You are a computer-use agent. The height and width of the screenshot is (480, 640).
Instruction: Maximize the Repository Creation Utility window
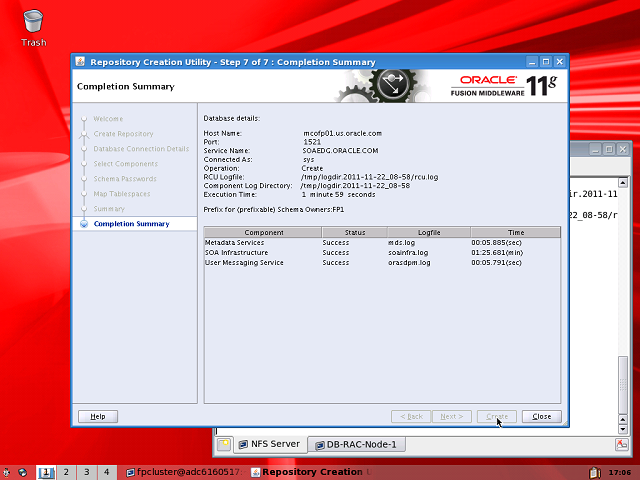(546, 62)
